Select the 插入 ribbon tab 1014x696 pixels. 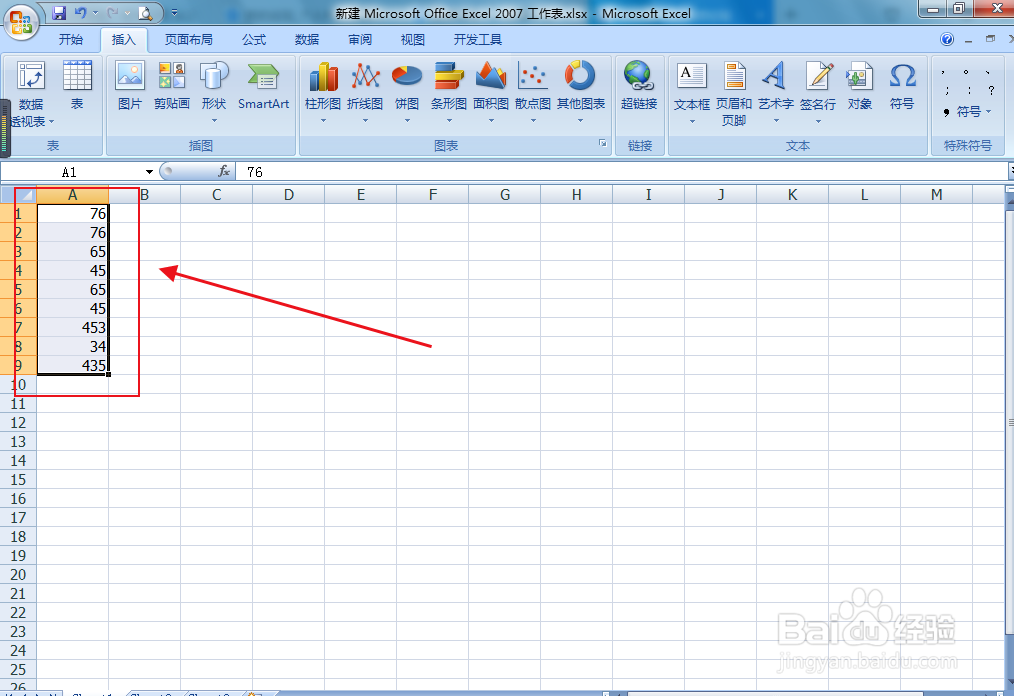point(124,39)
